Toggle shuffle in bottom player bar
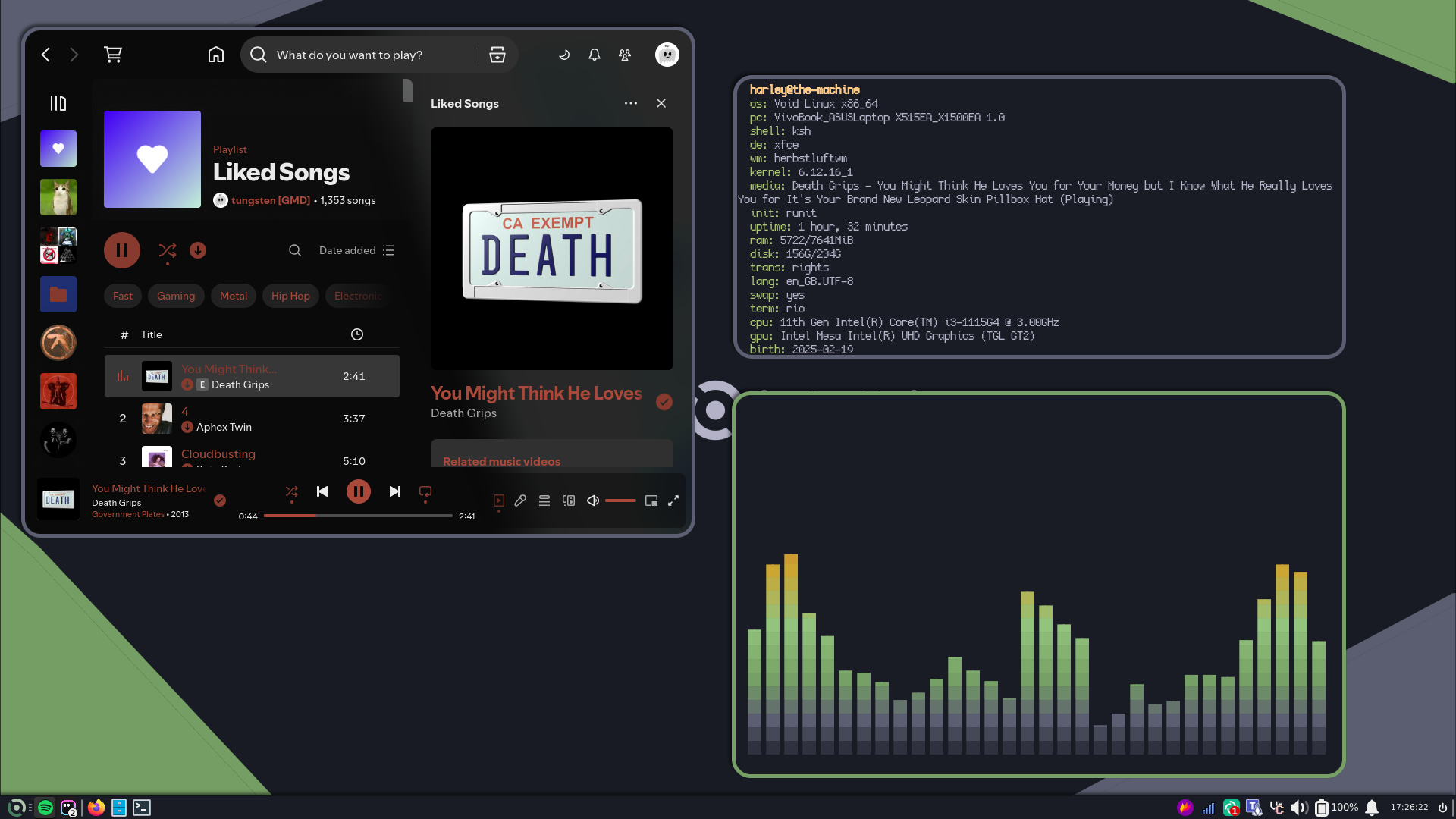This screenshot has height=819, width=1456. 291,491
